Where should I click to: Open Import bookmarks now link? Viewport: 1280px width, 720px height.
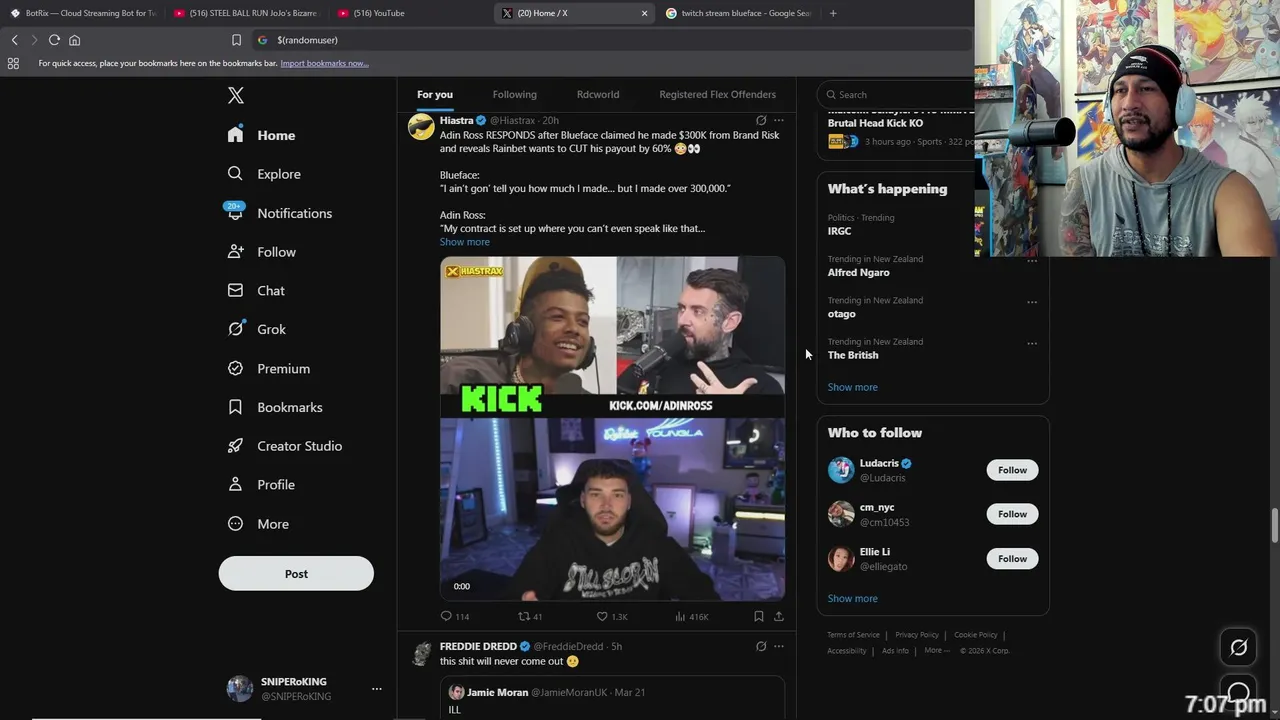[x=324, y=63]
